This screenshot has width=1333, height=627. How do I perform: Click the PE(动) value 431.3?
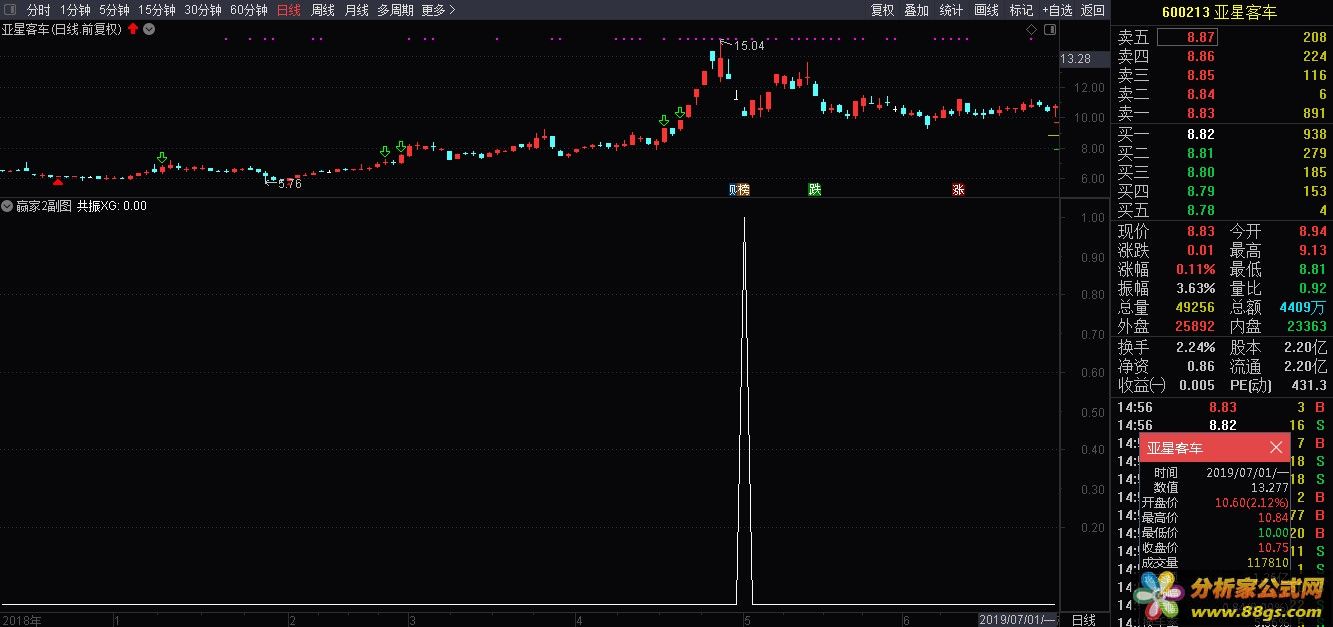(x=1309, y=385)
